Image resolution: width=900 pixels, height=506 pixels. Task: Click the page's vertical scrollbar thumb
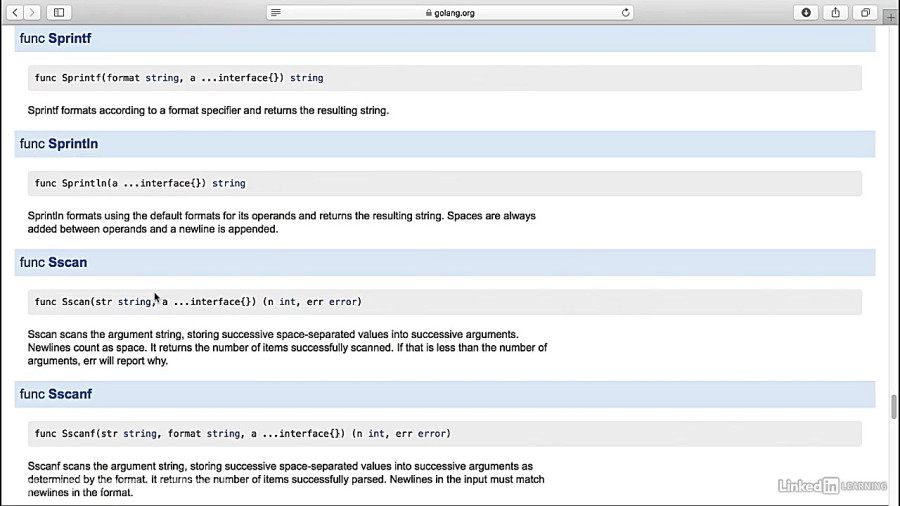tap(893, 407)
